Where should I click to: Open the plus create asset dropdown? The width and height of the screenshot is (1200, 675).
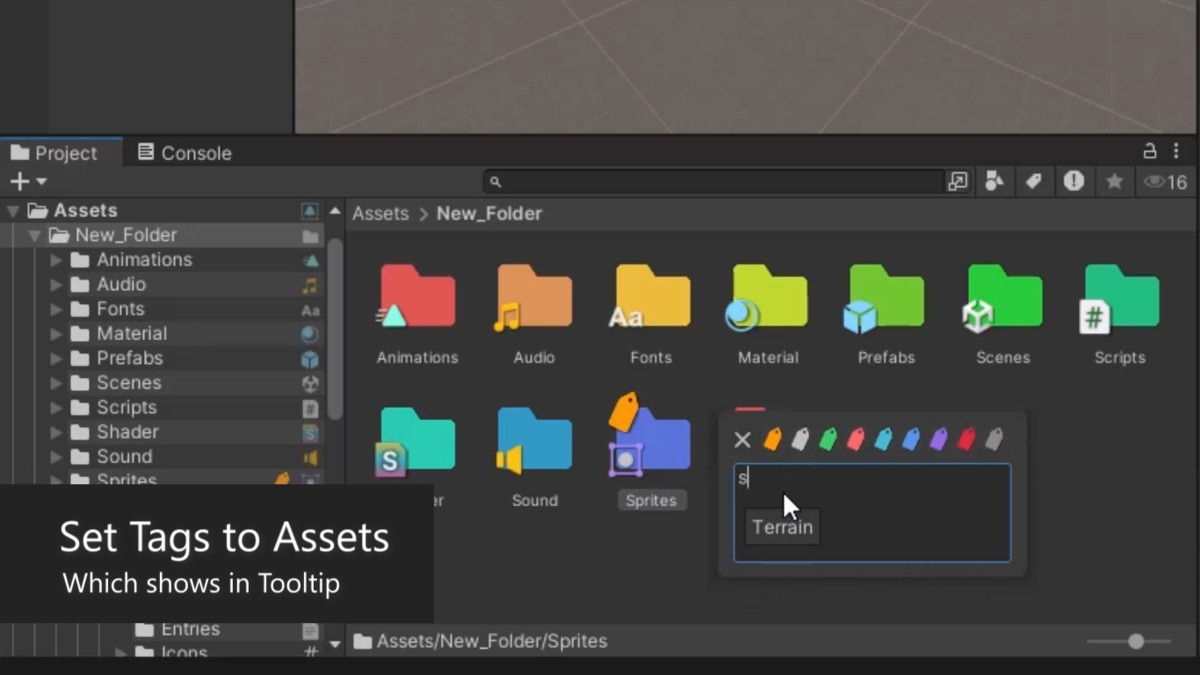pos(28,181)
